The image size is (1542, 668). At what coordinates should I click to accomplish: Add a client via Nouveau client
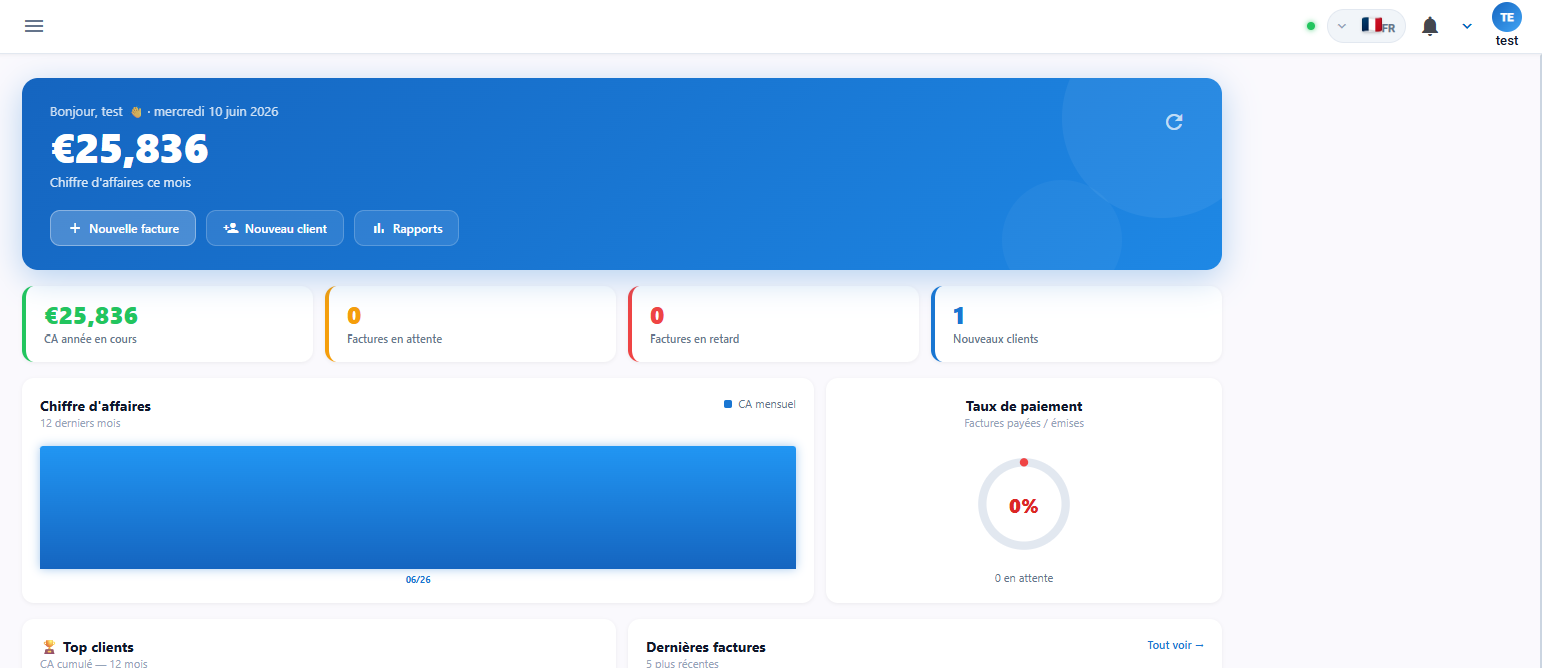(x=275, y=228)
